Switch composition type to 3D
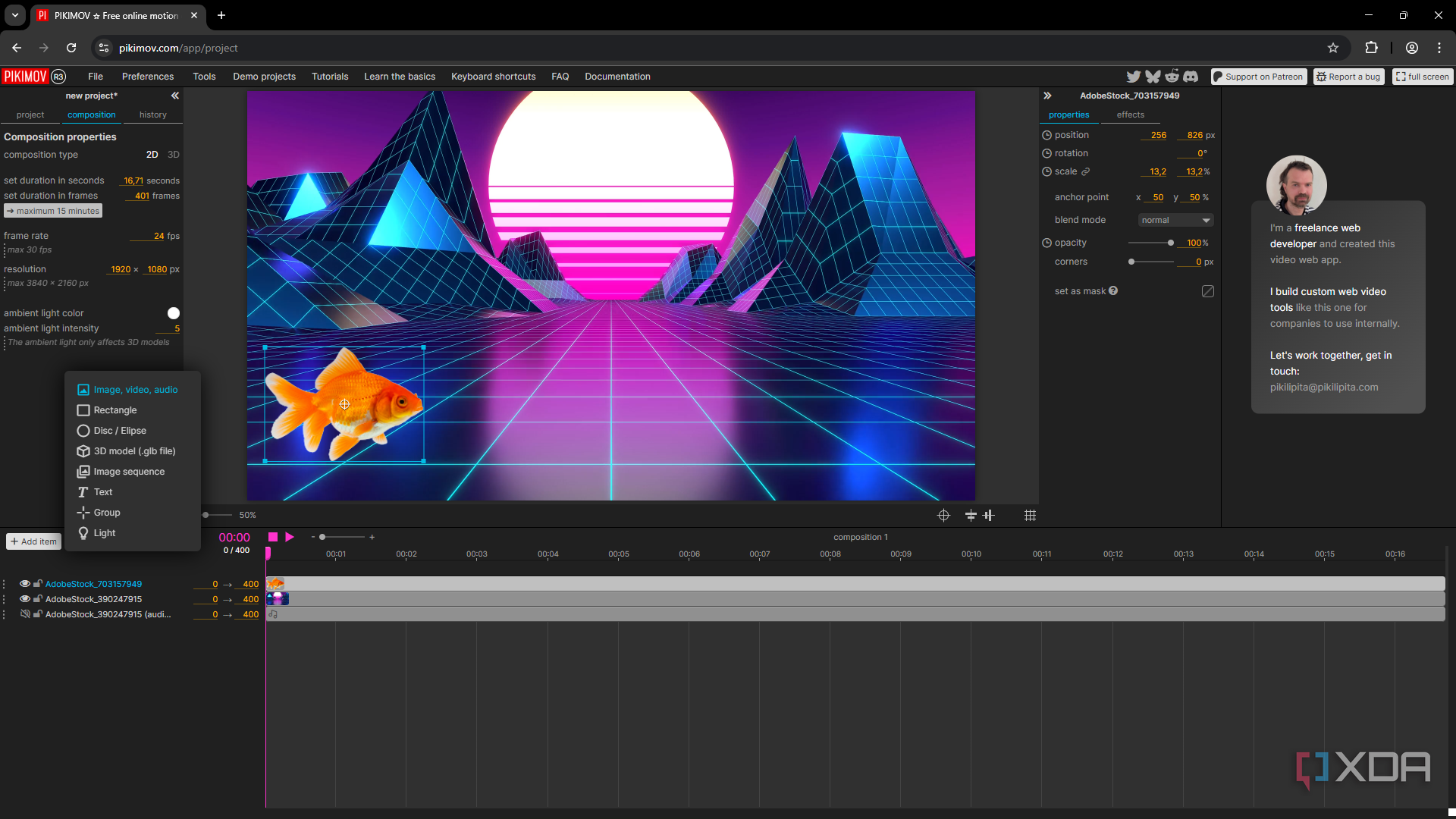1456x819 pixels. click(174, 155)
